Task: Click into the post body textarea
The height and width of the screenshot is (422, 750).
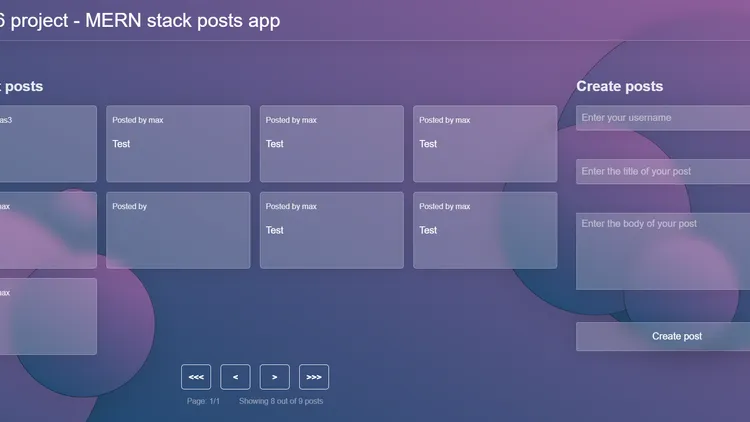Action: pyautogui.click(x=662, y=250)
